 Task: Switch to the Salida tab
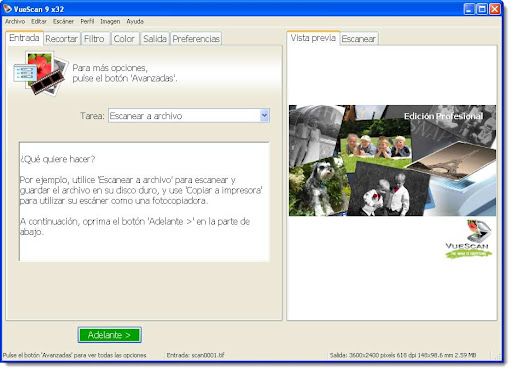[x=155, y=39]
